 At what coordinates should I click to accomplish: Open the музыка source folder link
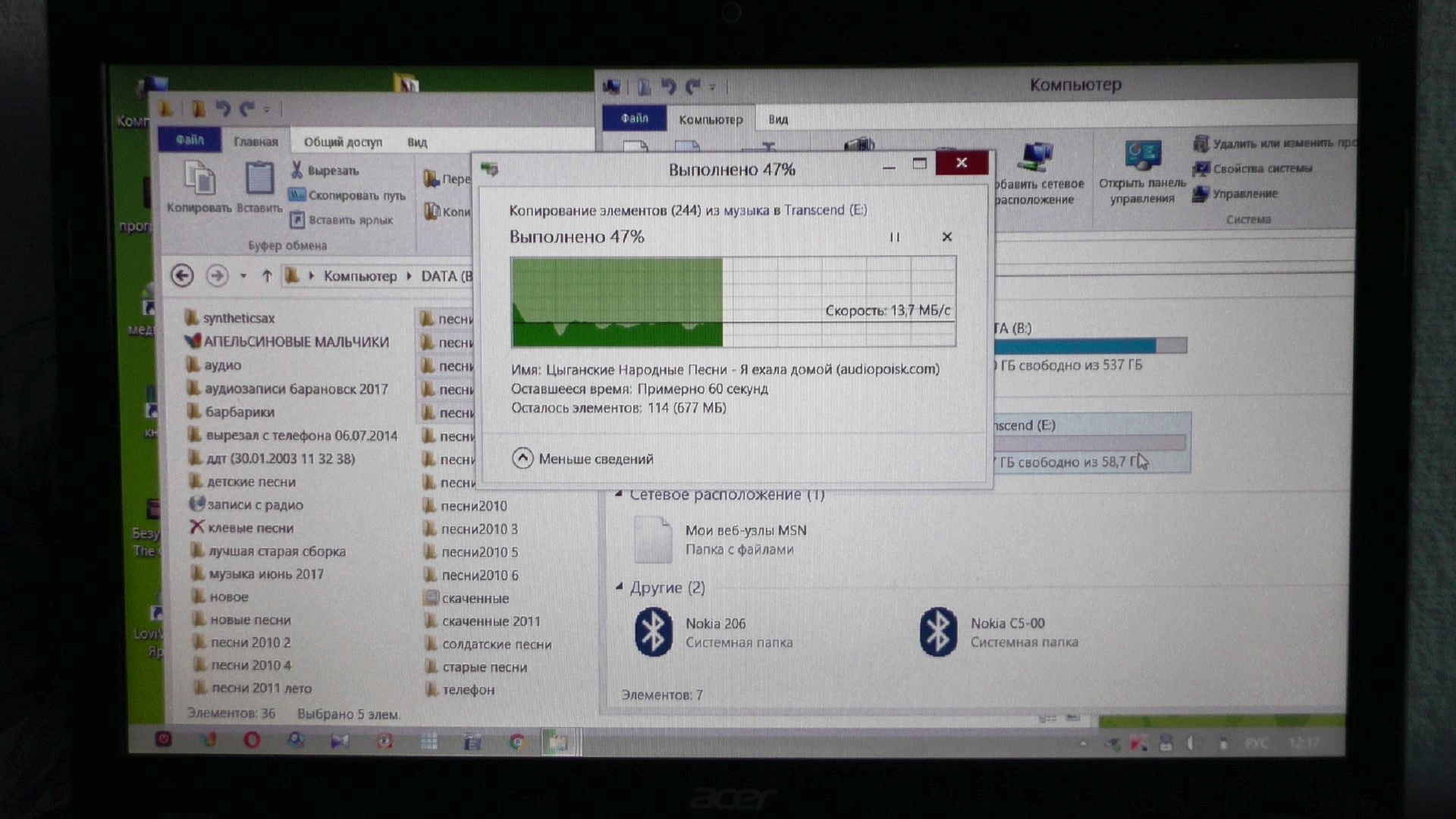745,210
